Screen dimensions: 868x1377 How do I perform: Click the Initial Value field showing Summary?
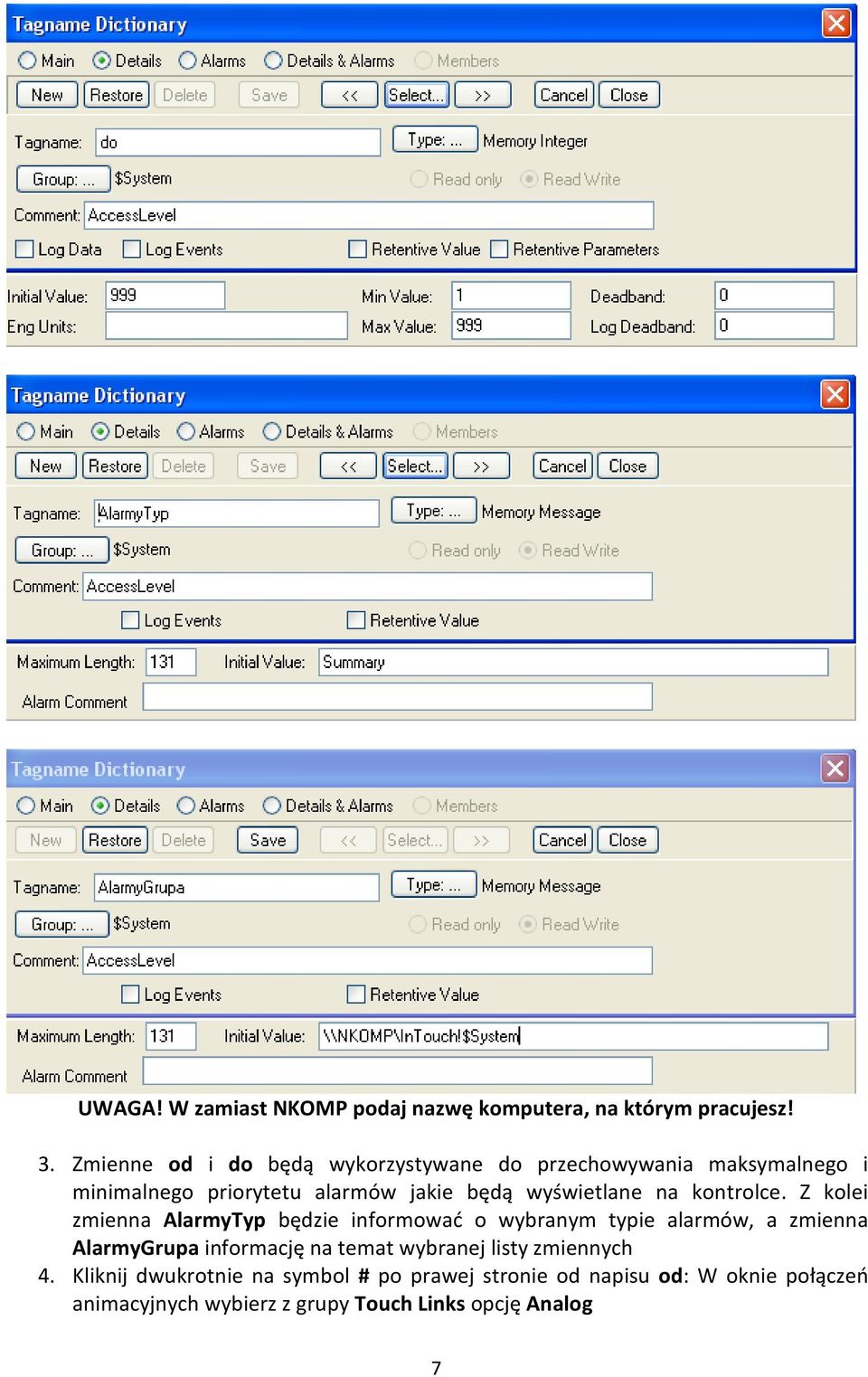tap(573, 662)
